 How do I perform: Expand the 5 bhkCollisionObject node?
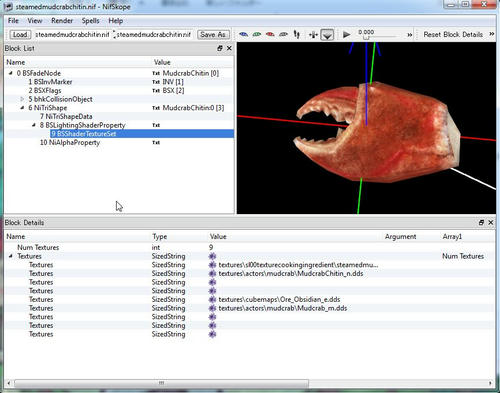coord(22,99)
